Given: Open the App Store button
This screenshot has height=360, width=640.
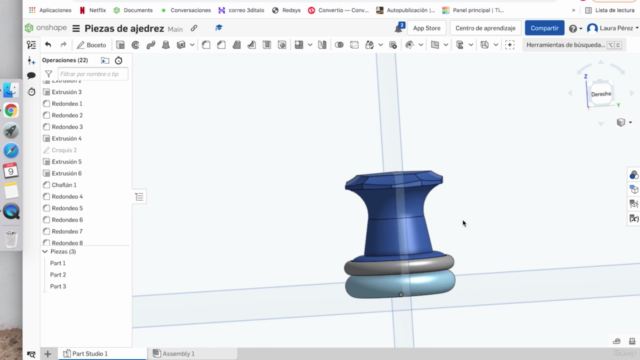Looking at the screenshot, I should 427,28.
